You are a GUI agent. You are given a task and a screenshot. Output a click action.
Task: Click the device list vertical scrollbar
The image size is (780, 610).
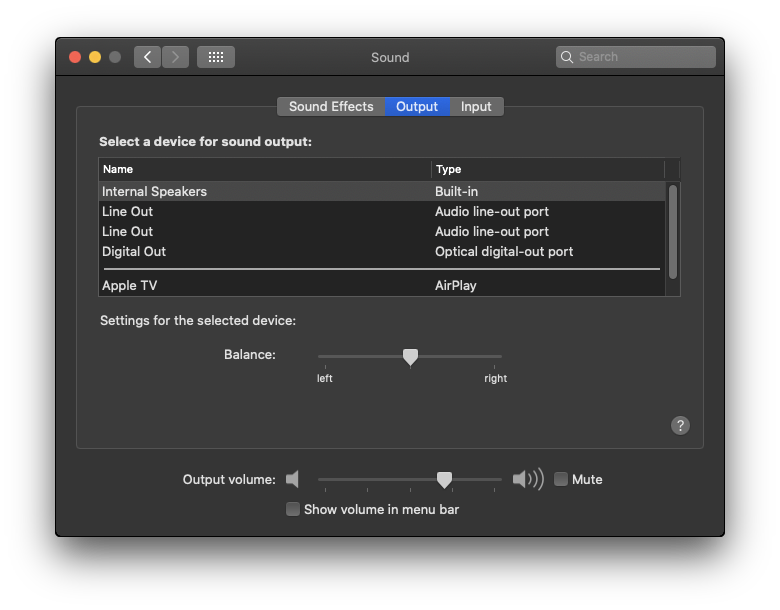673,231
